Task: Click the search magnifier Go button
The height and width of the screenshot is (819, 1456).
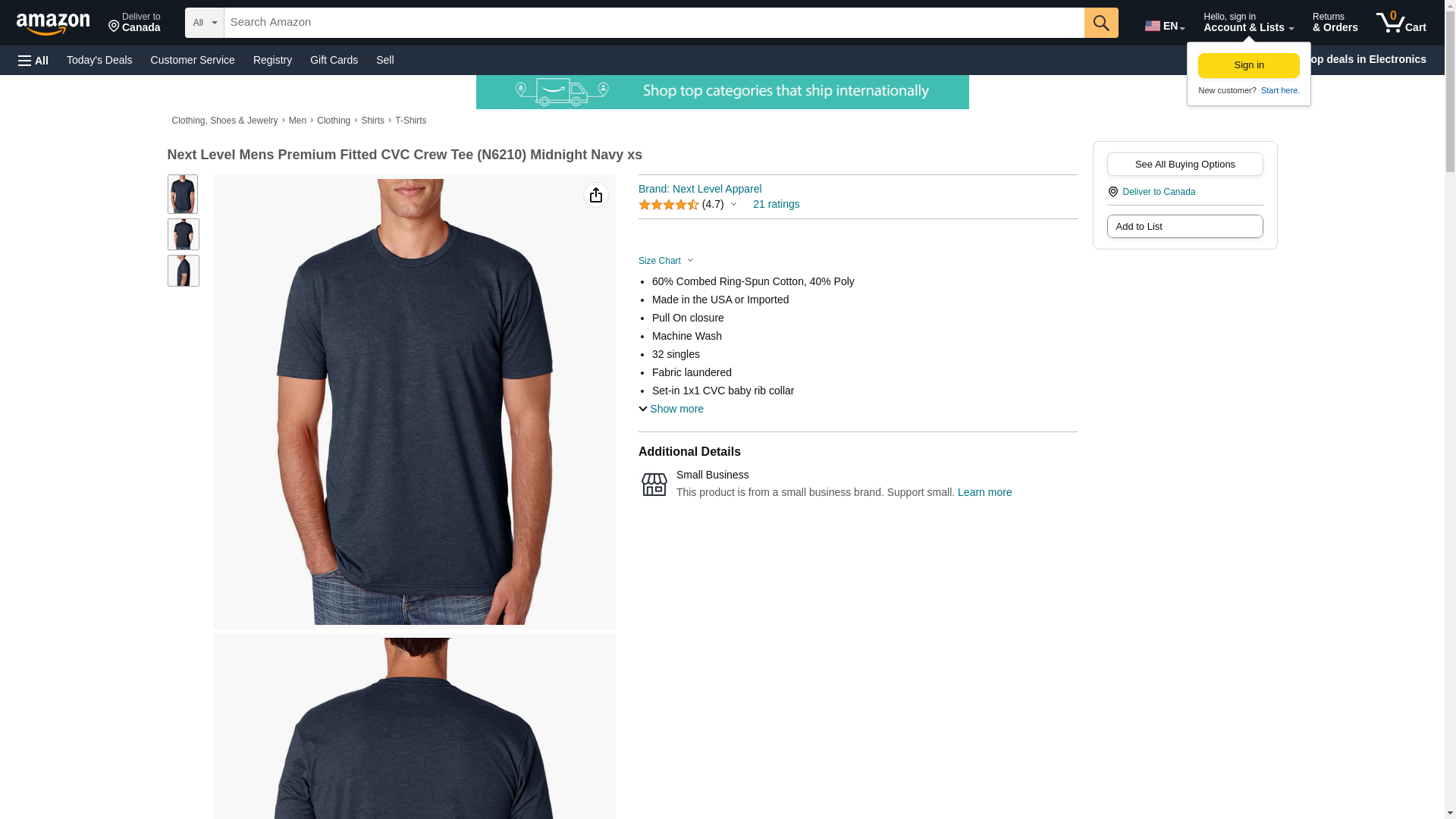Action: pos(1101,23)
